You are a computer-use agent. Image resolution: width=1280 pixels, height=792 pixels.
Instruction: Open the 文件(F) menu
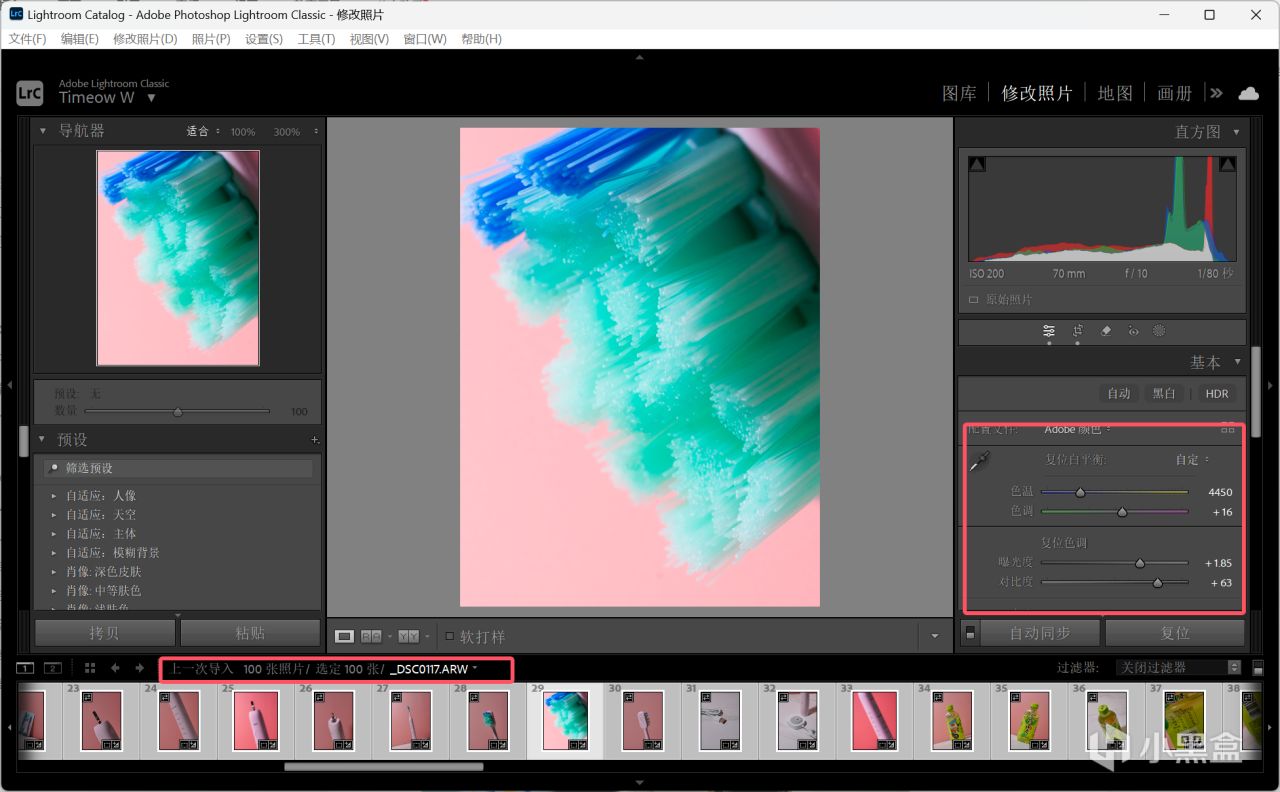28,39
